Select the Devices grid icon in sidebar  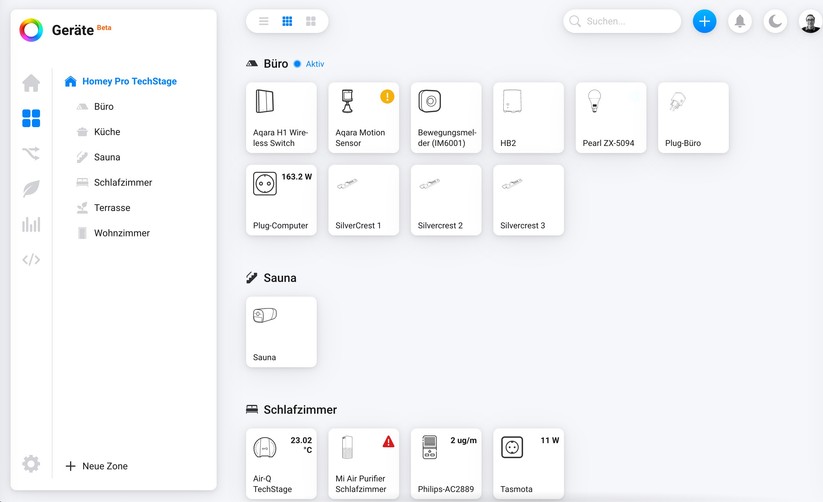tap(31, 118)
